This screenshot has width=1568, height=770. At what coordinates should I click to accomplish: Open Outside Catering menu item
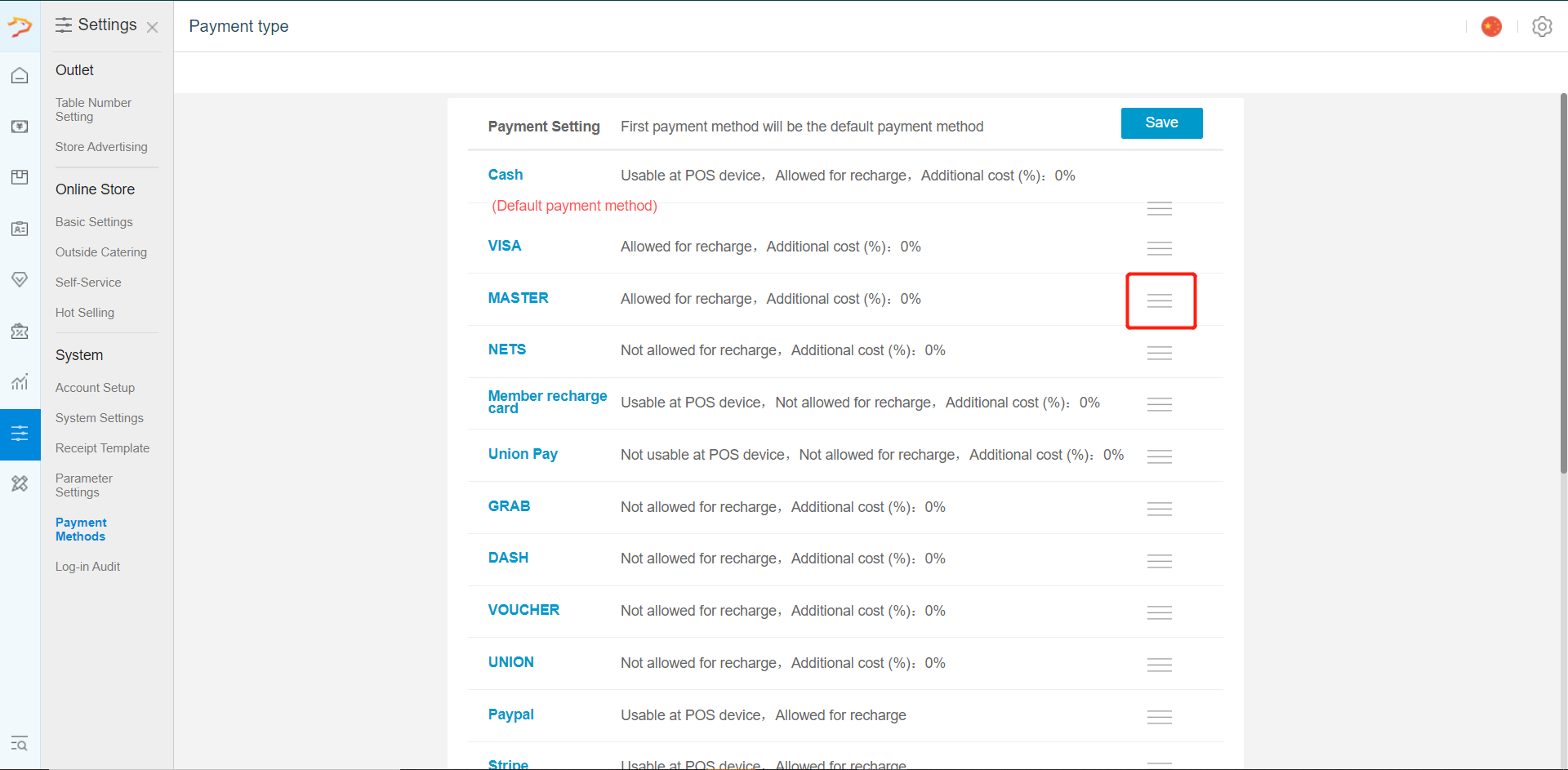(101, 252)
